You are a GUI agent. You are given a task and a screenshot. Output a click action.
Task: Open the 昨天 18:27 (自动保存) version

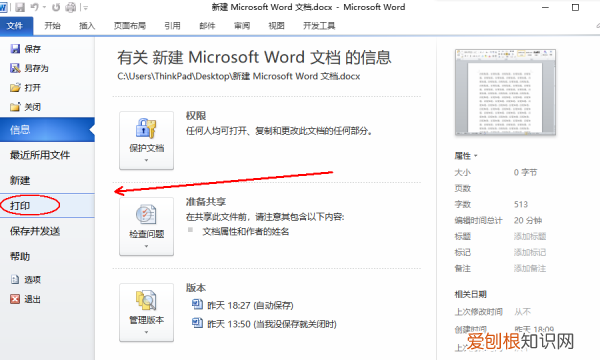pyautogui.click(x=243, y=305)
